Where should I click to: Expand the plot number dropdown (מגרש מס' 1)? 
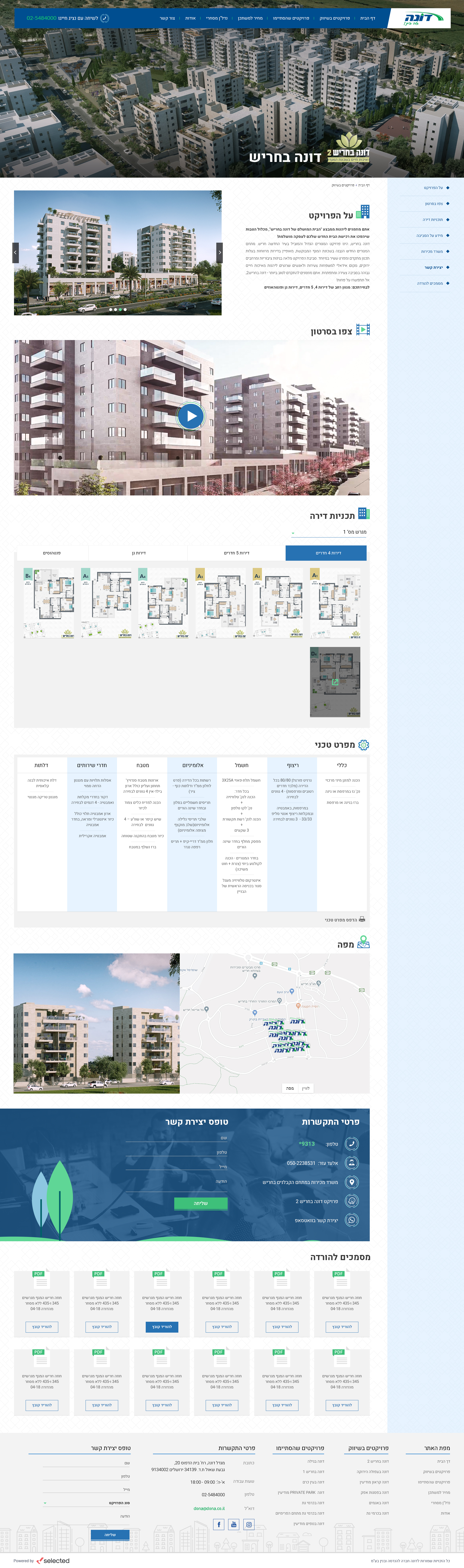(x=329, y=532)
